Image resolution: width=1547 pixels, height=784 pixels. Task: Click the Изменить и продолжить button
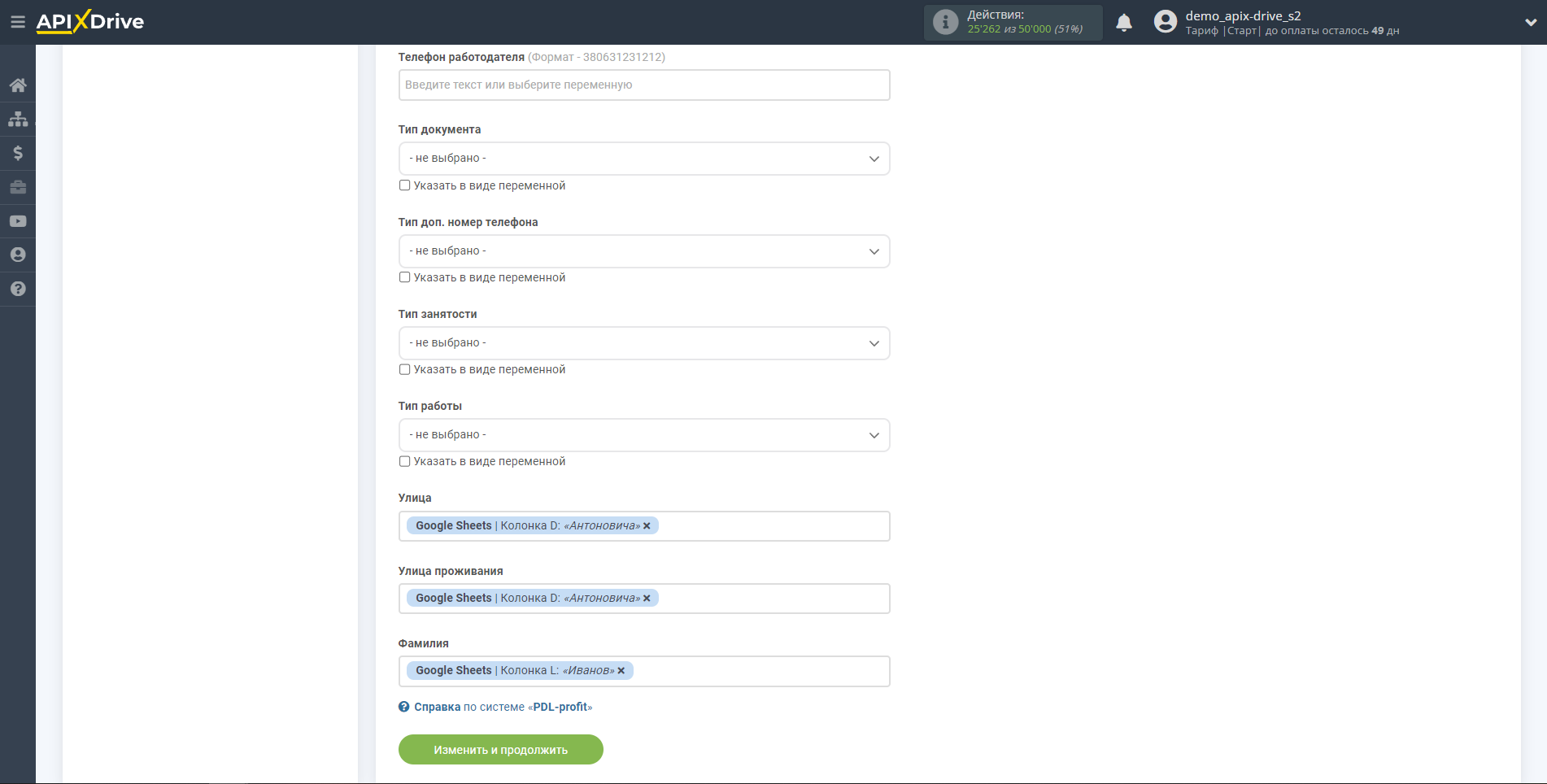click(501, 750)
